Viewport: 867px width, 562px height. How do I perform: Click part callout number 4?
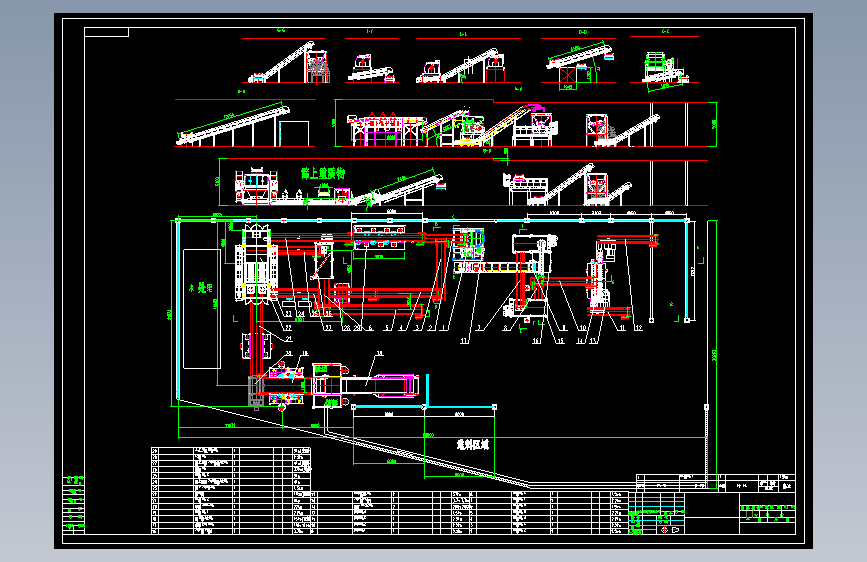point(401,328)
